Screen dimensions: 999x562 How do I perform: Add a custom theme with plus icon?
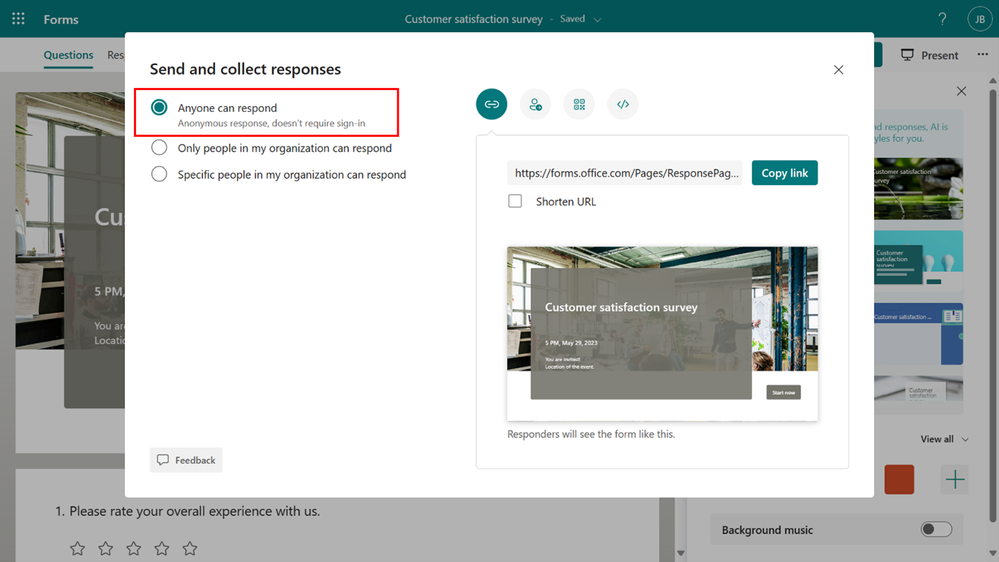pyautogui.click(x=954, y=479)
